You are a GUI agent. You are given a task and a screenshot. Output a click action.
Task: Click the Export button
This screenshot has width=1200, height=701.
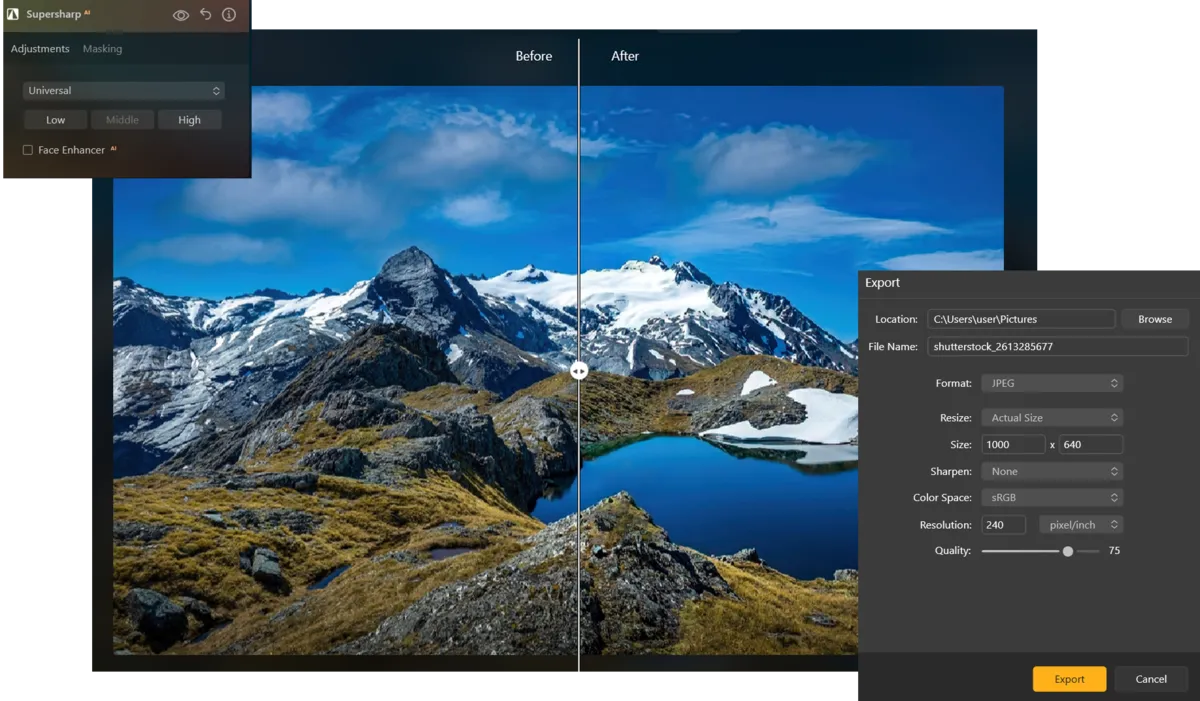pos(1069,678)
